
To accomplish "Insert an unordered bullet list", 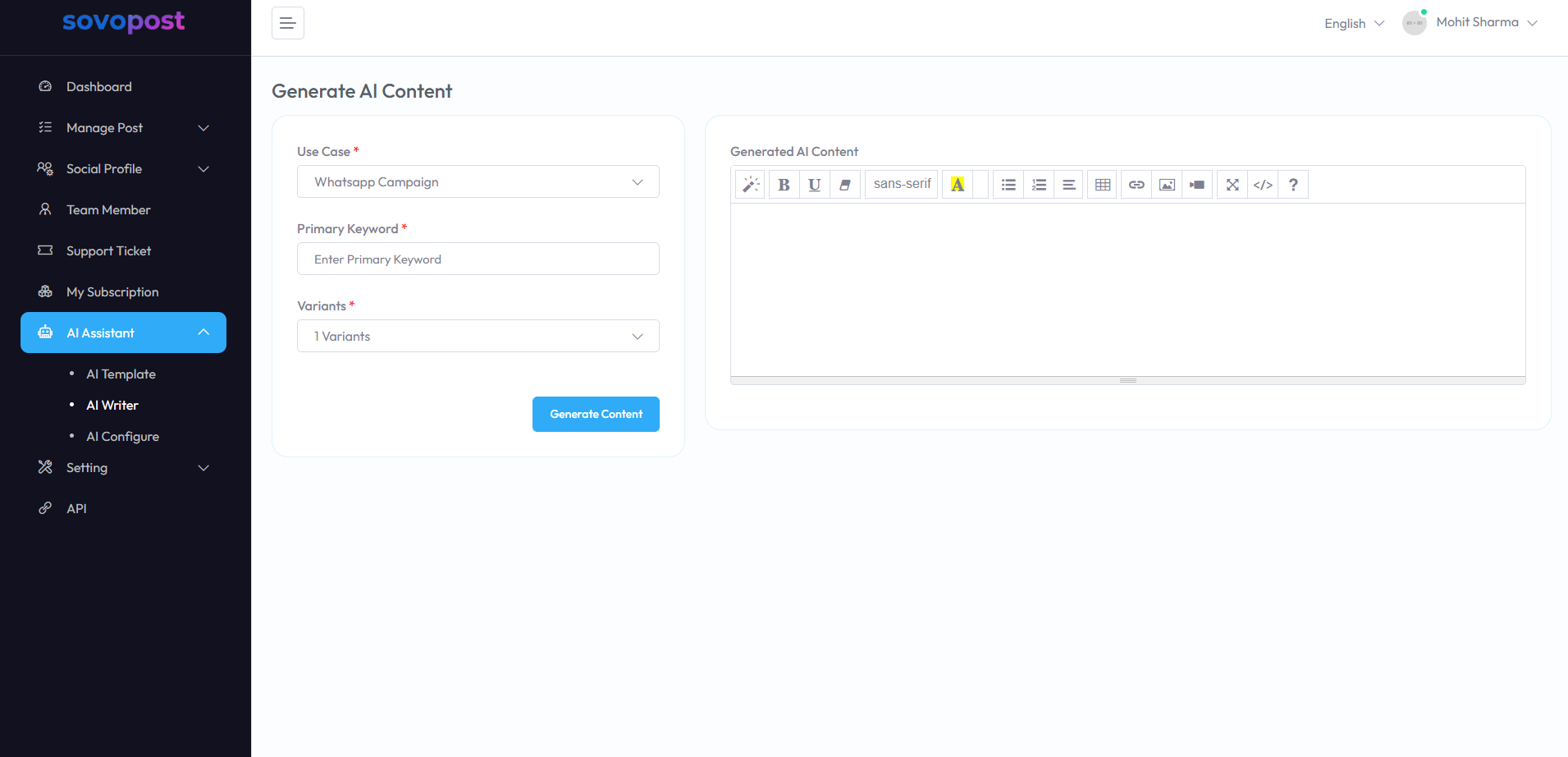I will click(1008, 185).
